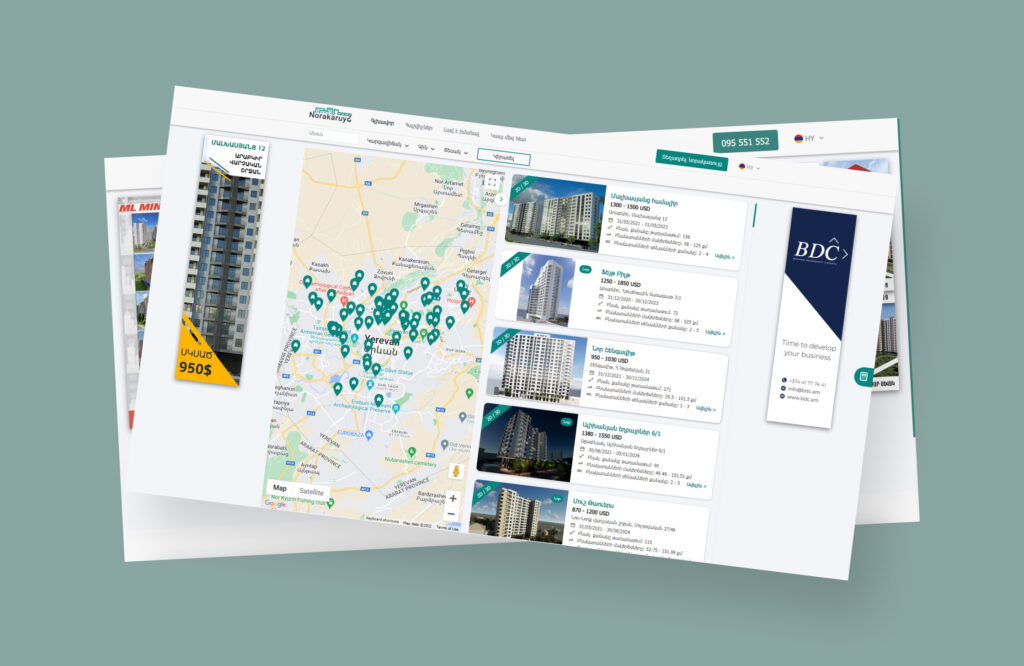Viewport: 1024px width, 666px height.
Task: Switch the map to Map view
Action: point(280,488)
